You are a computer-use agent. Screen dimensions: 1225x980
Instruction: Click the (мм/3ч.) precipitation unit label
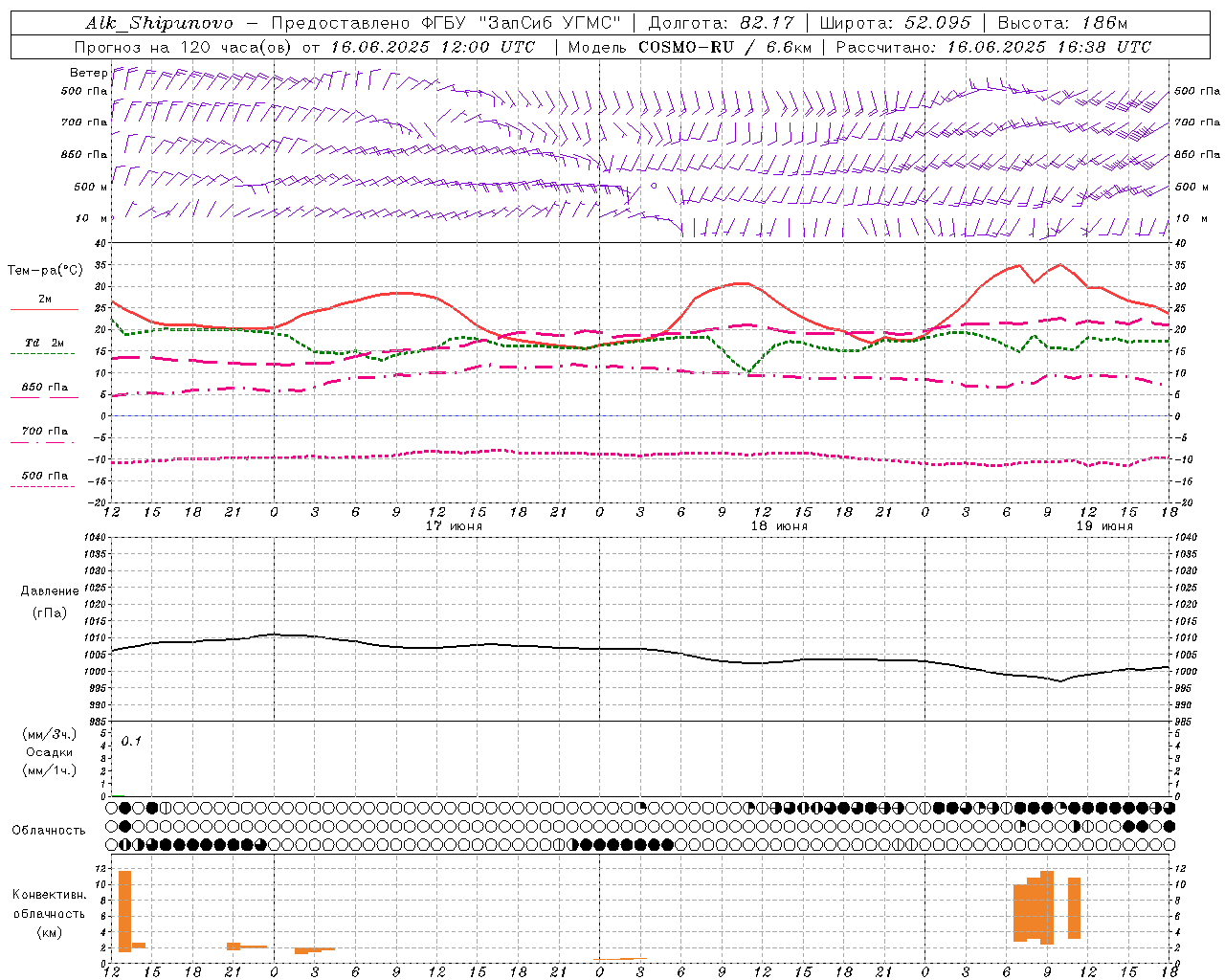coord(49,734)
